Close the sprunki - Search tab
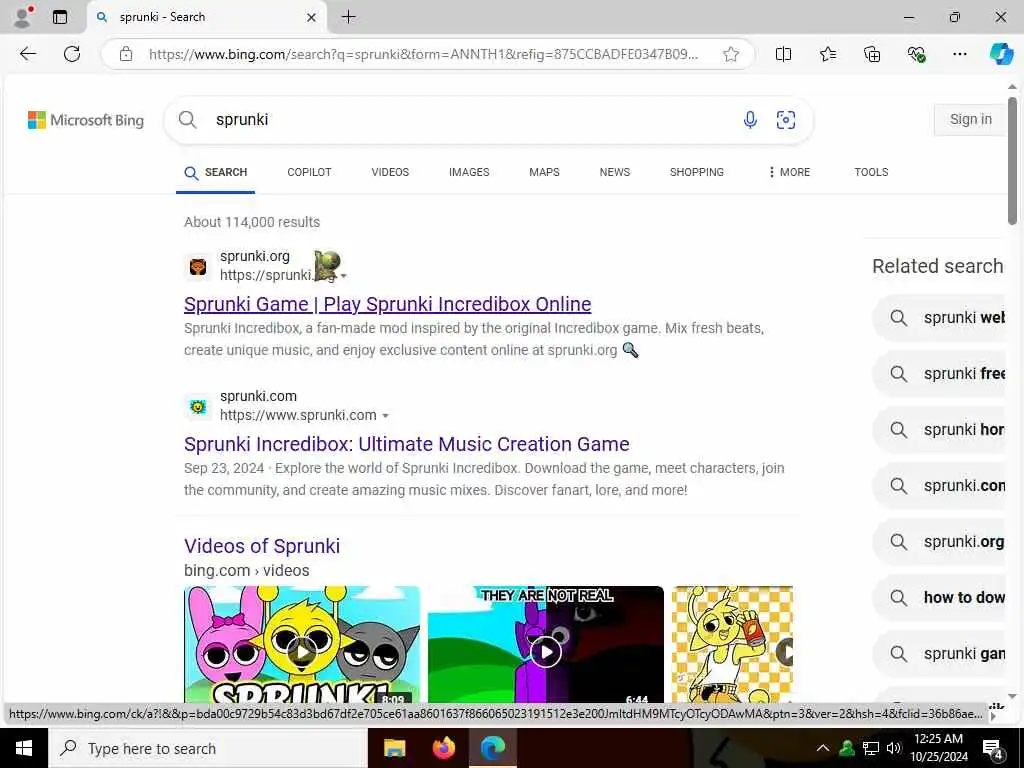 pos(312,18)
